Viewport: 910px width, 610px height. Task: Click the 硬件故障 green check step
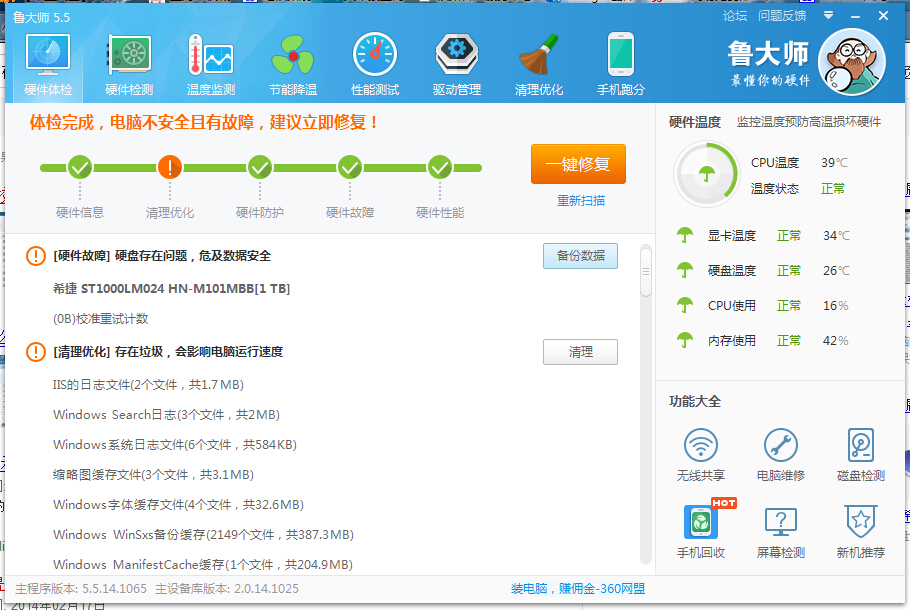pos(350,168)
